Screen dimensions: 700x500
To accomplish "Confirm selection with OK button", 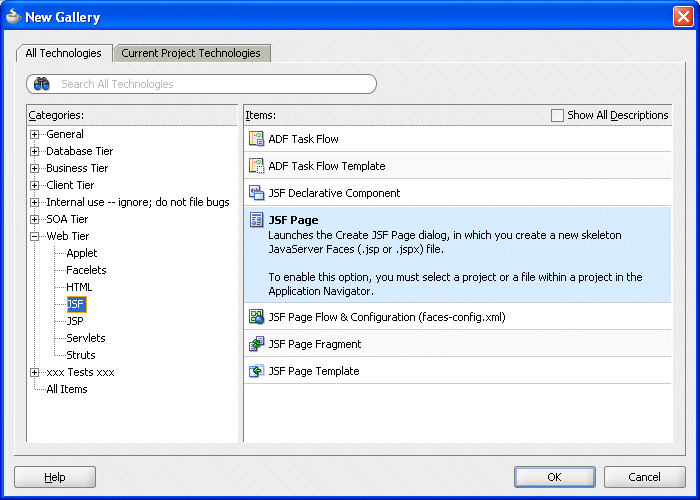I will 554,477.
